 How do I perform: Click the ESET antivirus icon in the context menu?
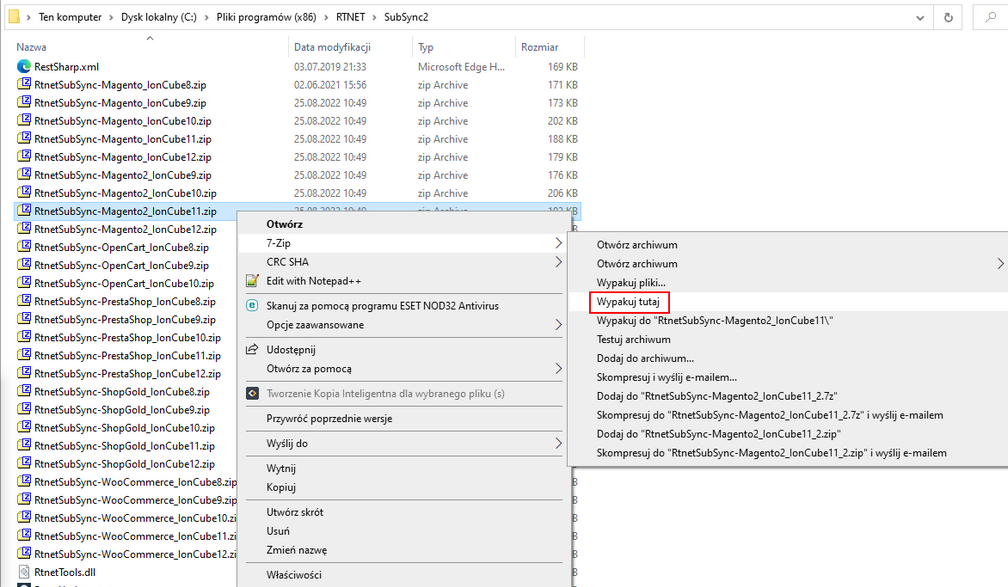point(253,305)
